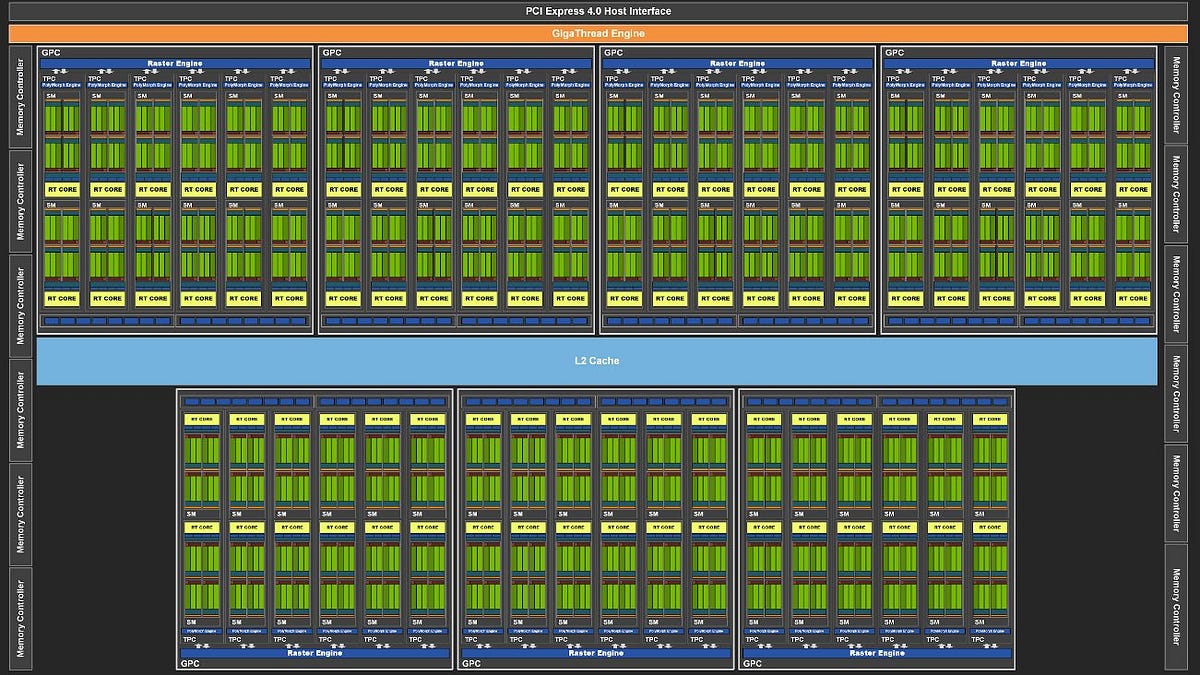Screen dimensions: 1200x675
Task: Select the orange GigaThread Engine bar
Action: coord(598,33)
